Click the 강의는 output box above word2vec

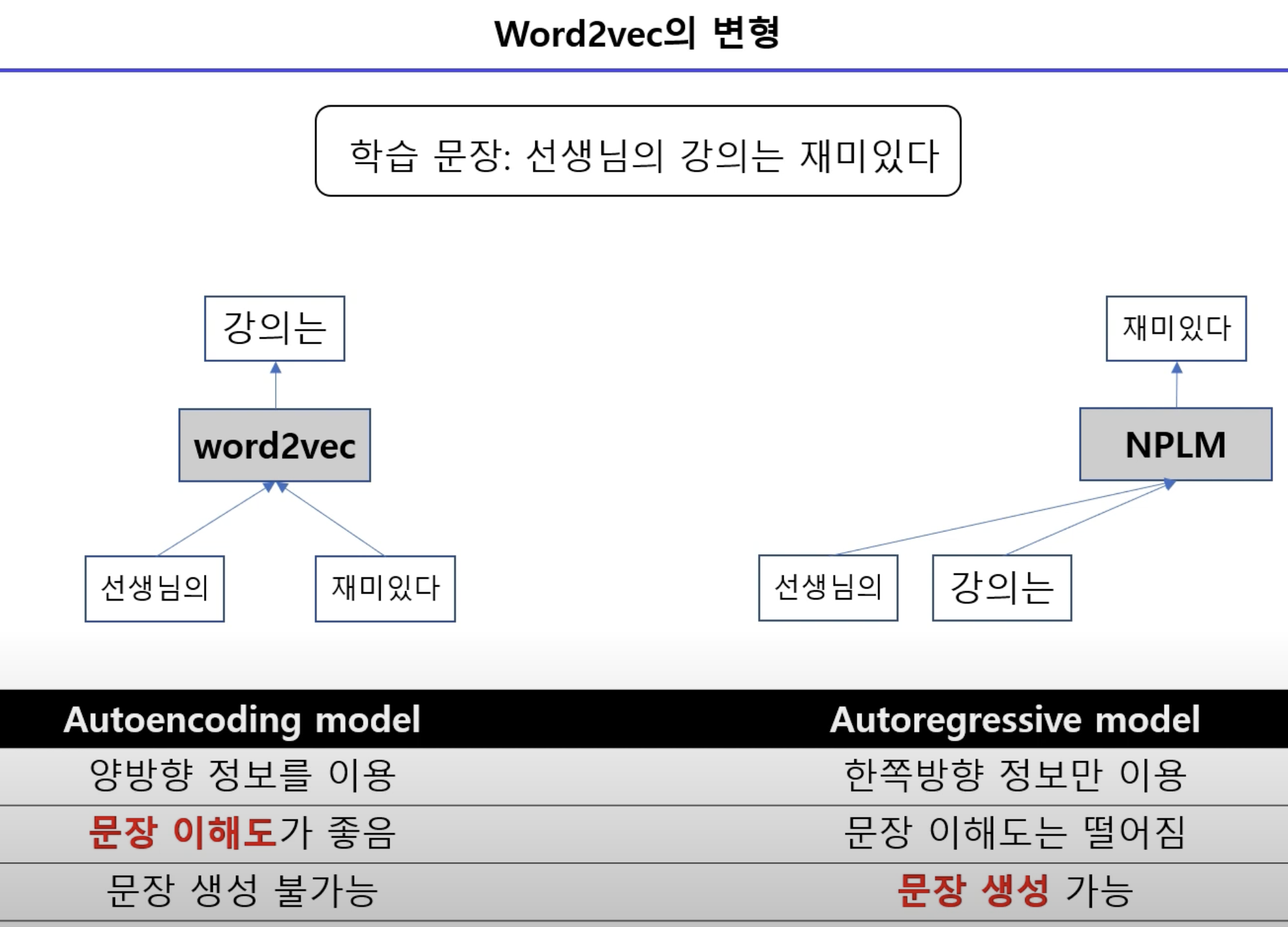tap(274, 328)
